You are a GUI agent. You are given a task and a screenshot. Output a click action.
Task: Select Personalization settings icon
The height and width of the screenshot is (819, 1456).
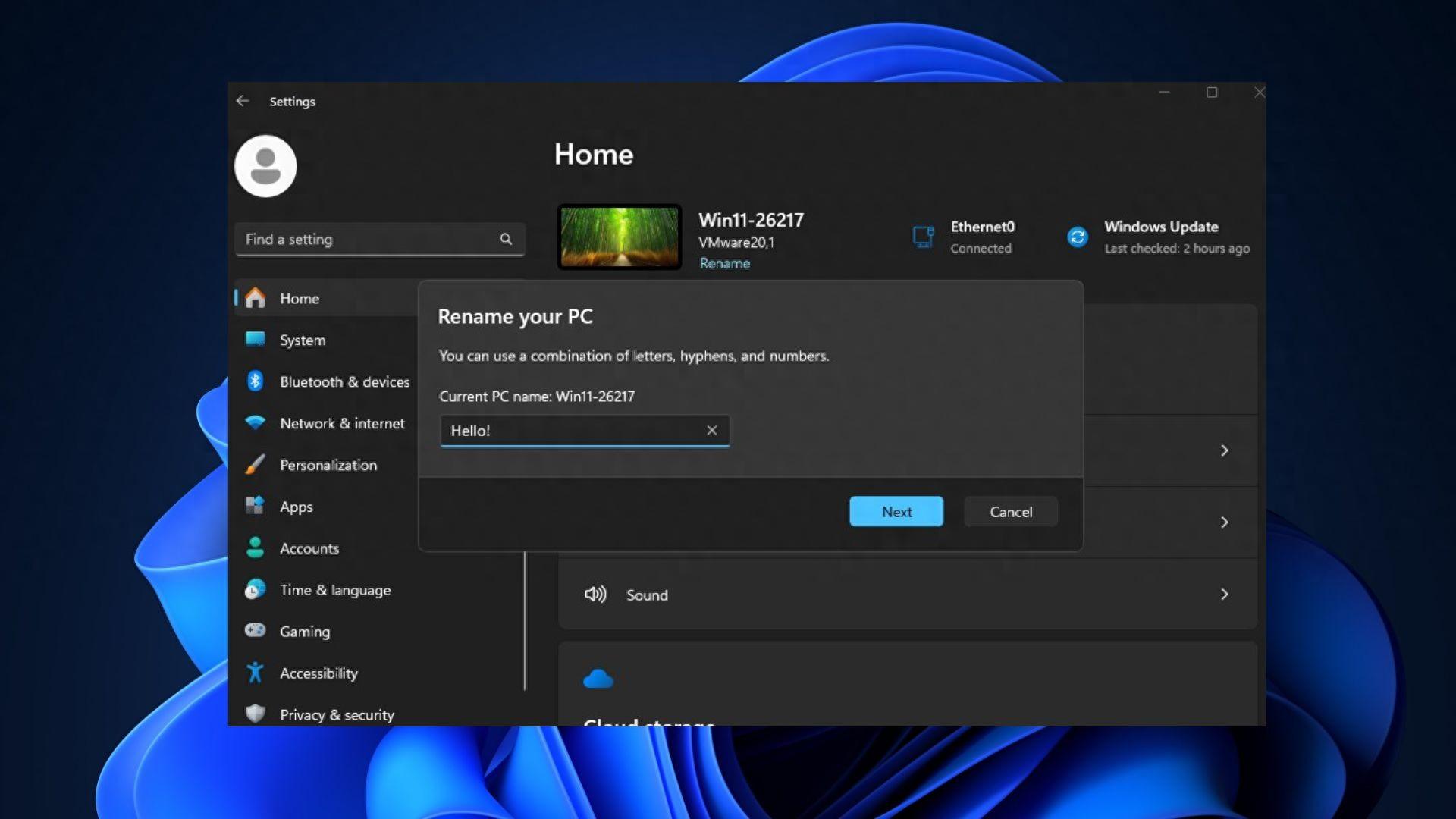tap(256, 464)
